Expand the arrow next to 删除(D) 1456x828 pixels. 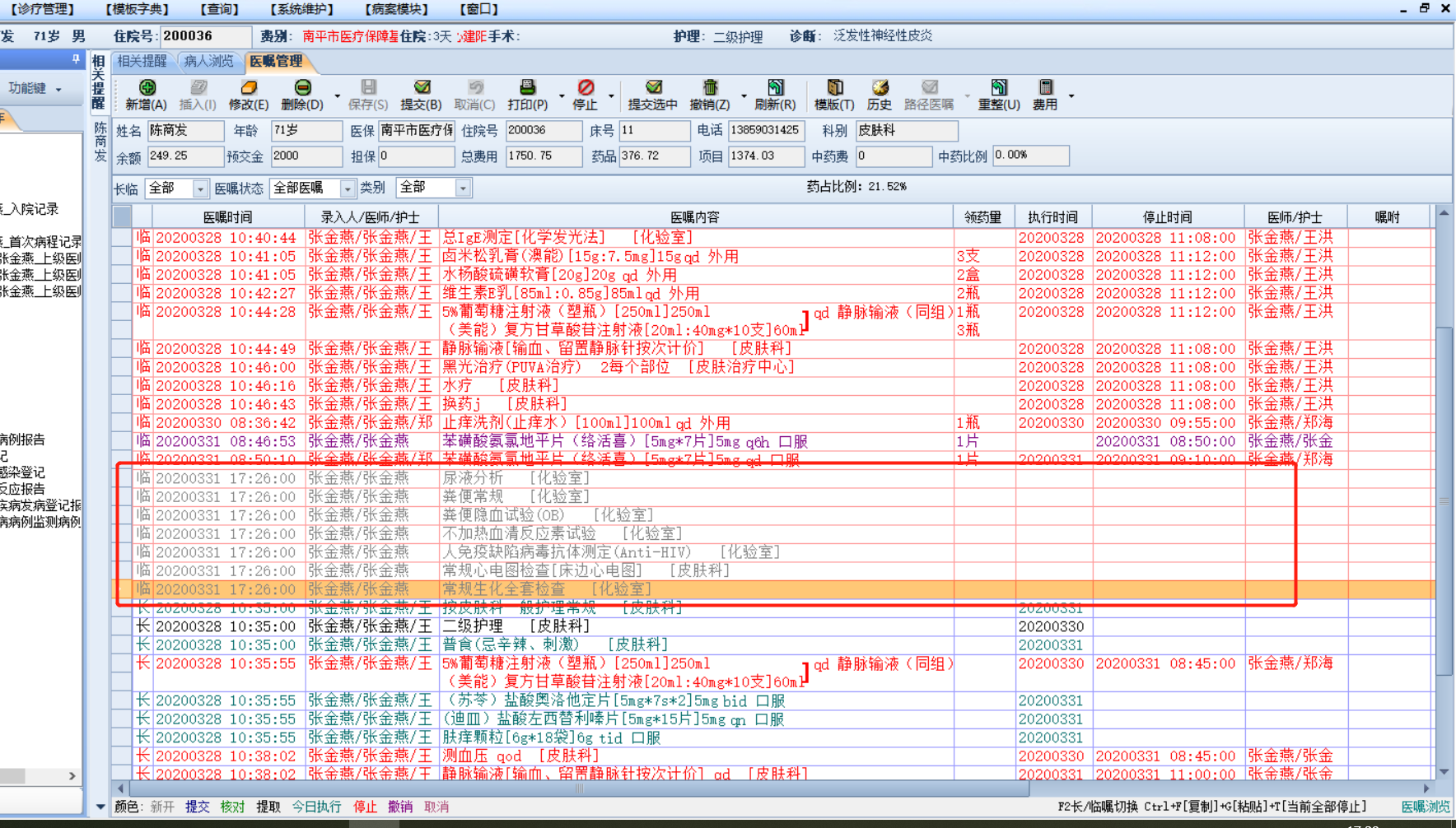(x=337, y=95)
